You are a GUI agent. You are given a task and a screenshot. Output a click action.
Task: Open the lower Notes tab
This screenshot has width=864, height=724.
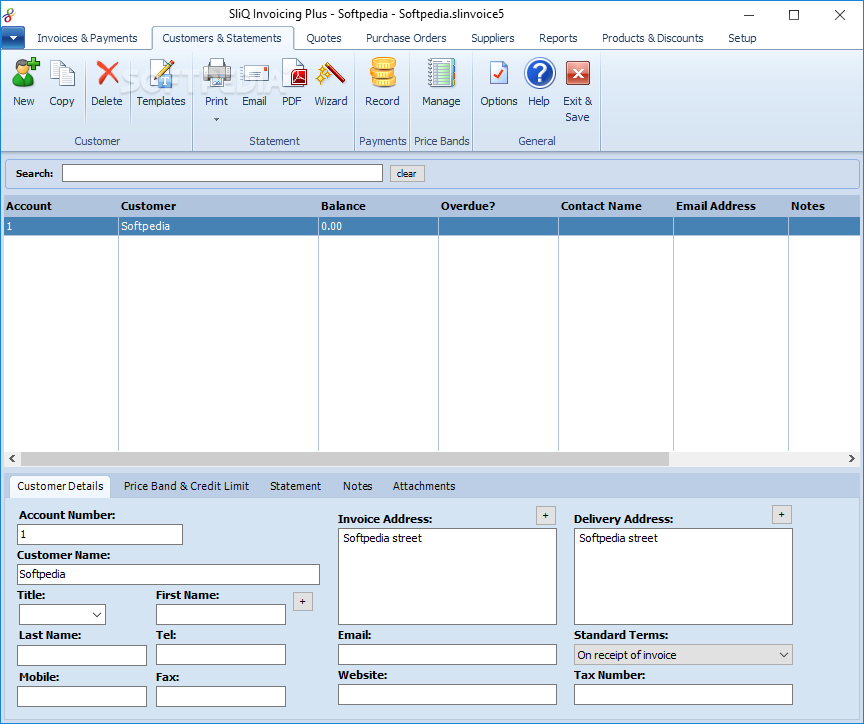(x=358, y=486)
